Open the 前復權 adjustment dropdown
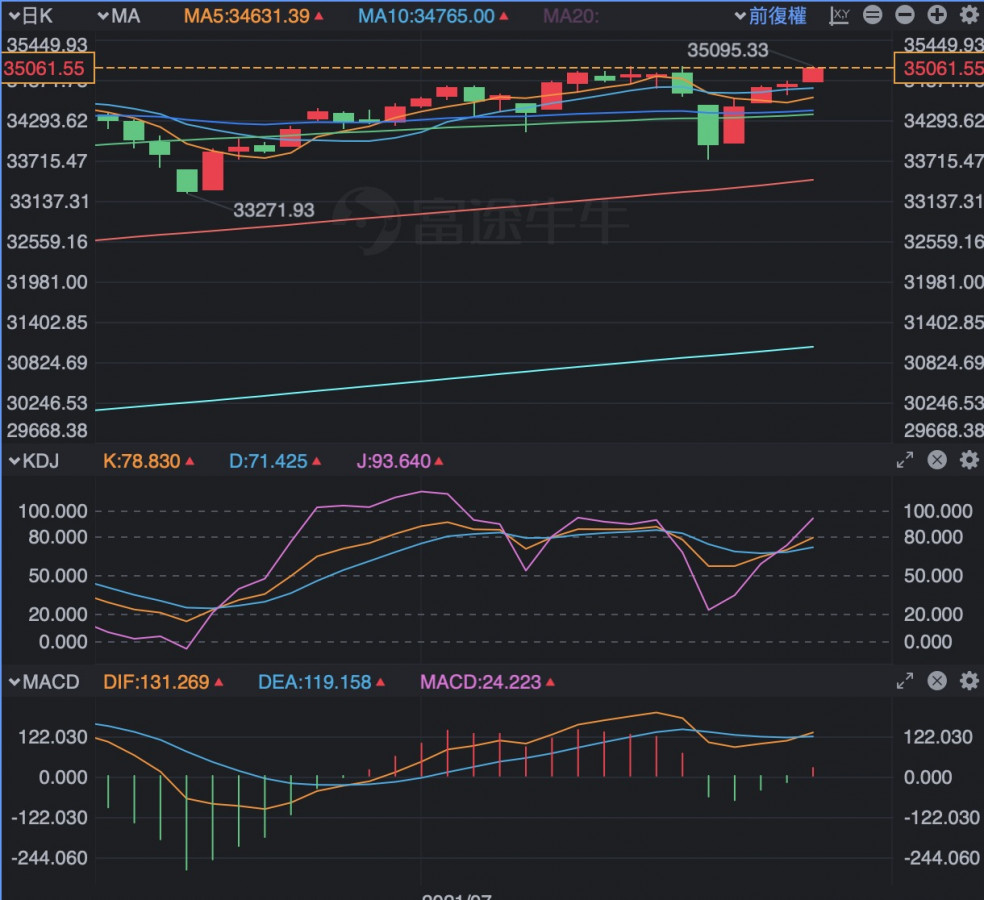Screen dimensions: 984x900 pos(769,16)
